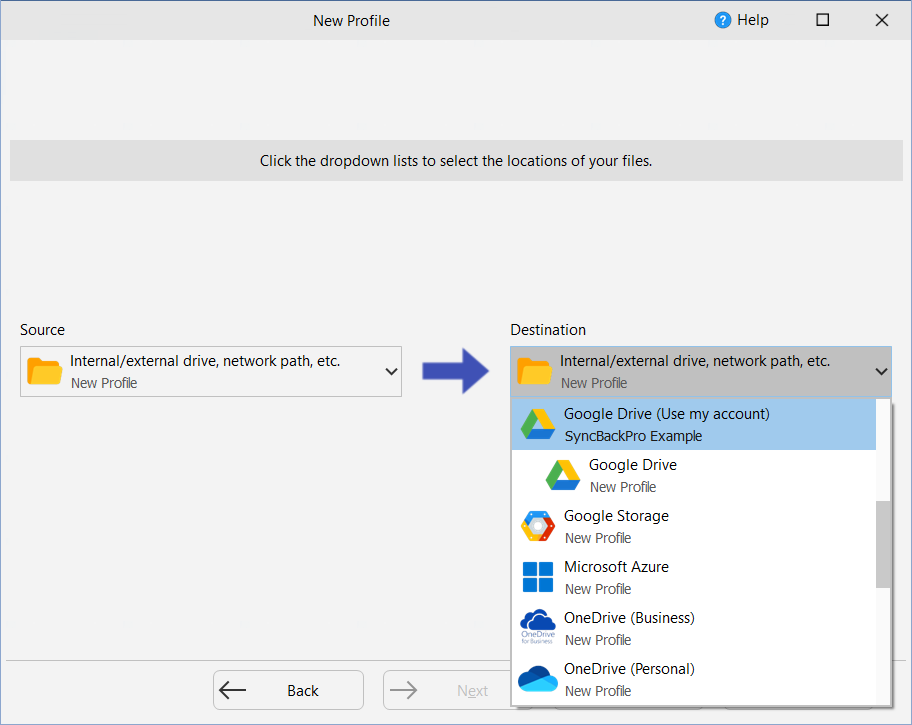Maximize the New Profile window
This screenshot has height=725, width=912.
pos(822,20)
